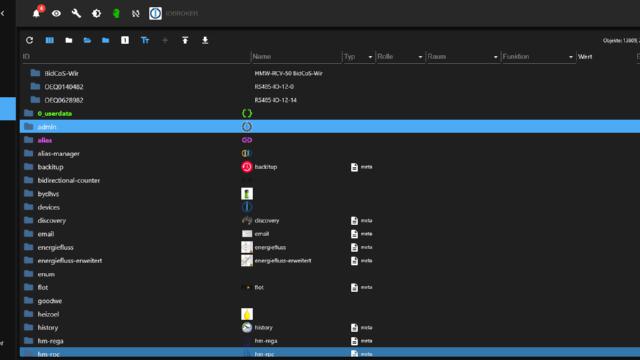The image size is (640, 360).
Task: Collapse all folders with the dark folder icon
Action: (69, 40)
